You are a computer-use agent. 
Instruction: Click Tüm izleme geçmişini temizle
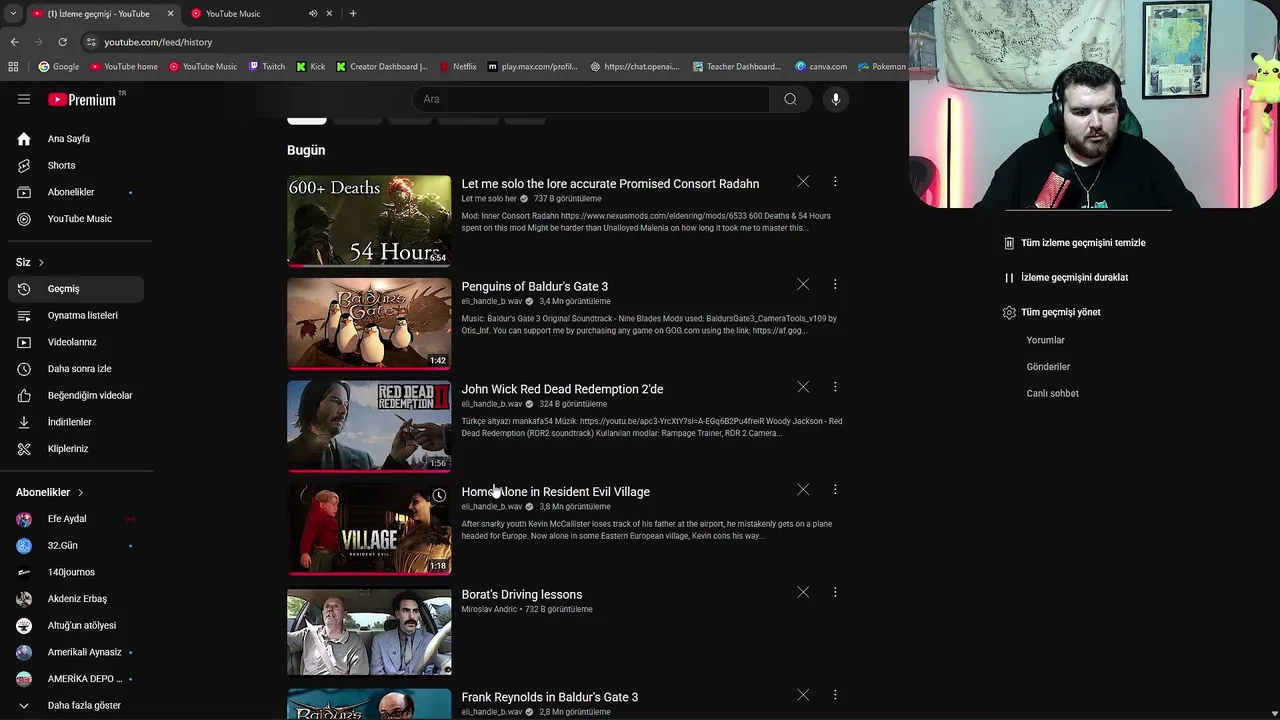click(x=1075, y=243)
